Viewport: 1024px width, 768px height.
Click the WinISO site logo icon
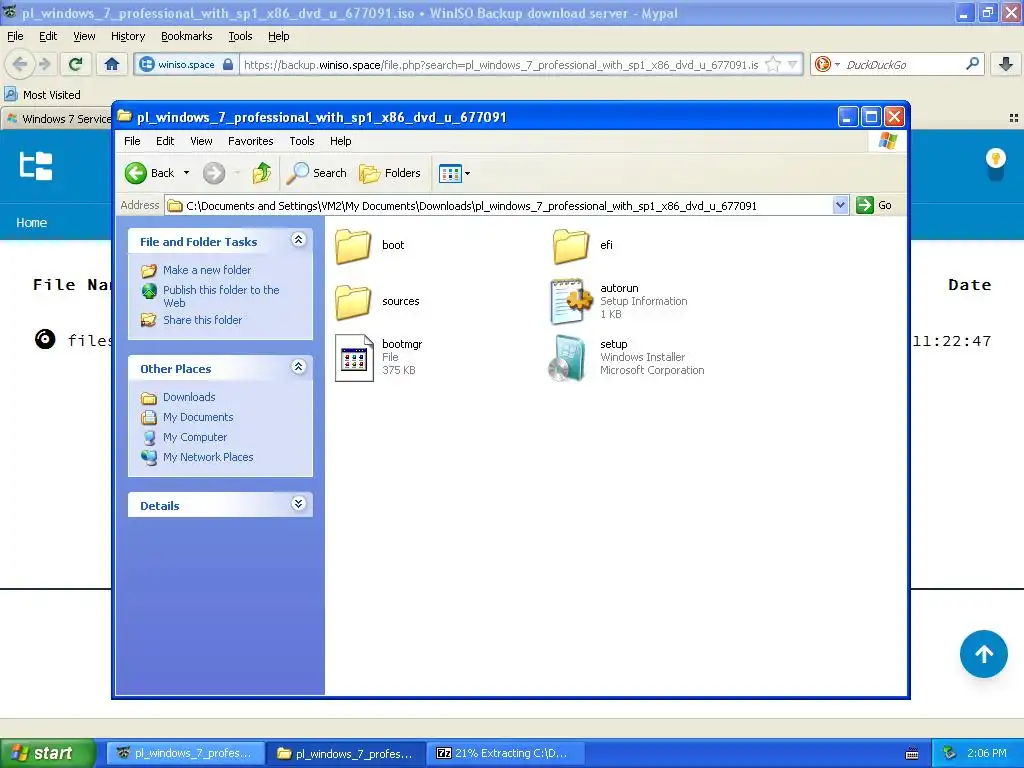coord(36,165)
